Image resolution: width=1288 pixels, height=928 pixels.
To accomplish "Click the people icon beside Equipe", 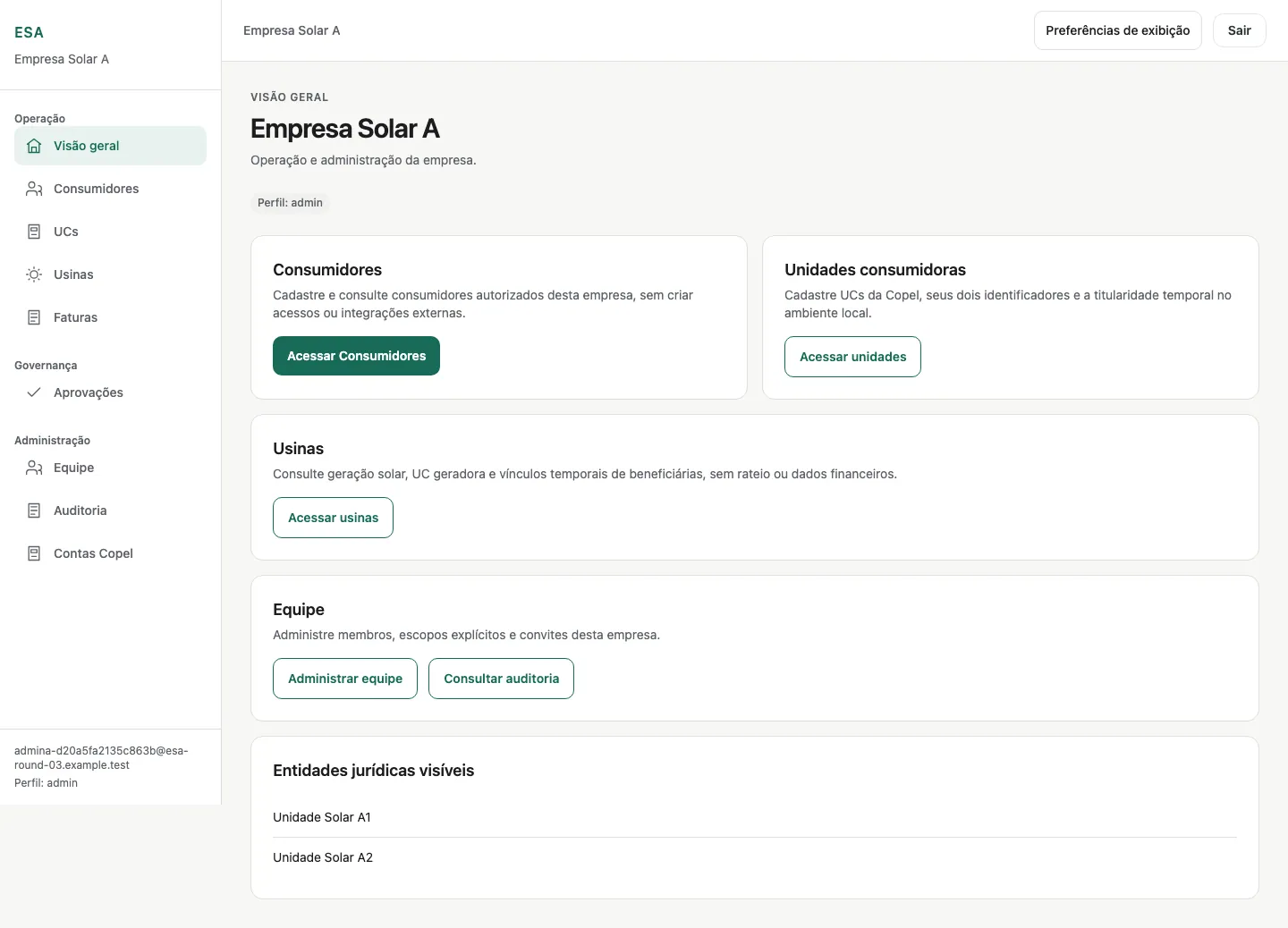I will [34, 468].
